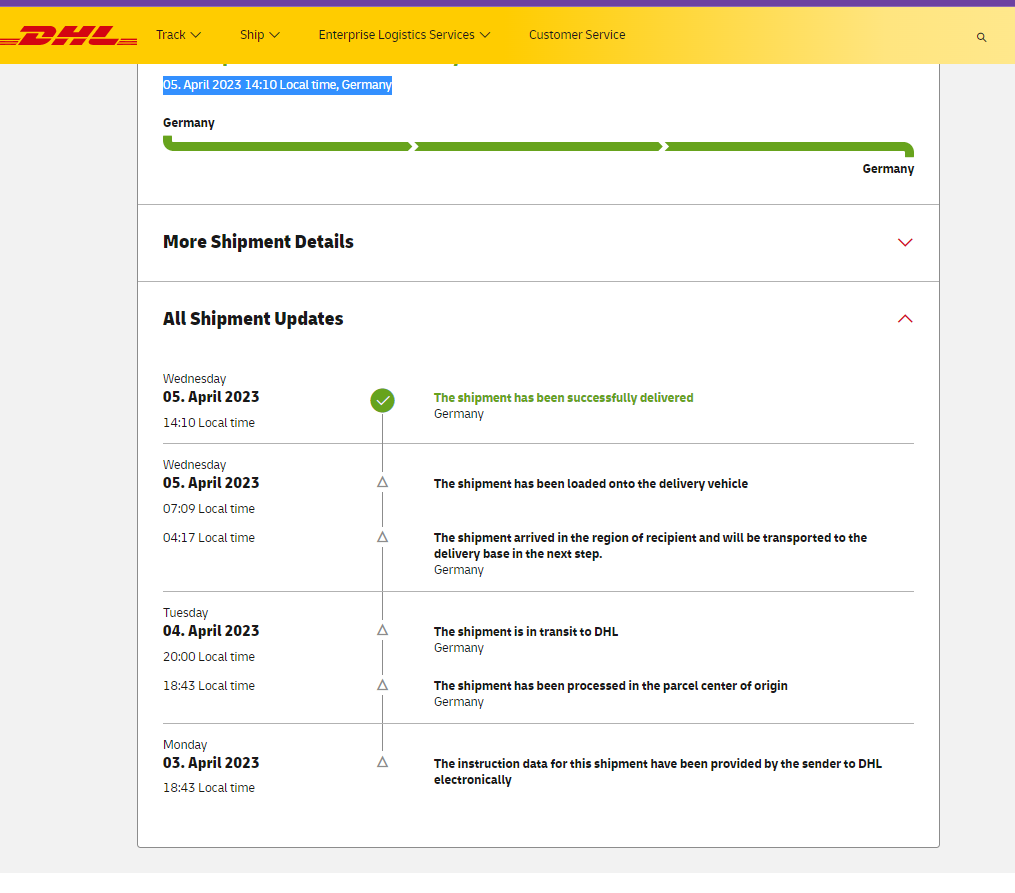Click the green shipment progress bar
This screenshot has width=1015, height=893.
(x=538, y=147)
